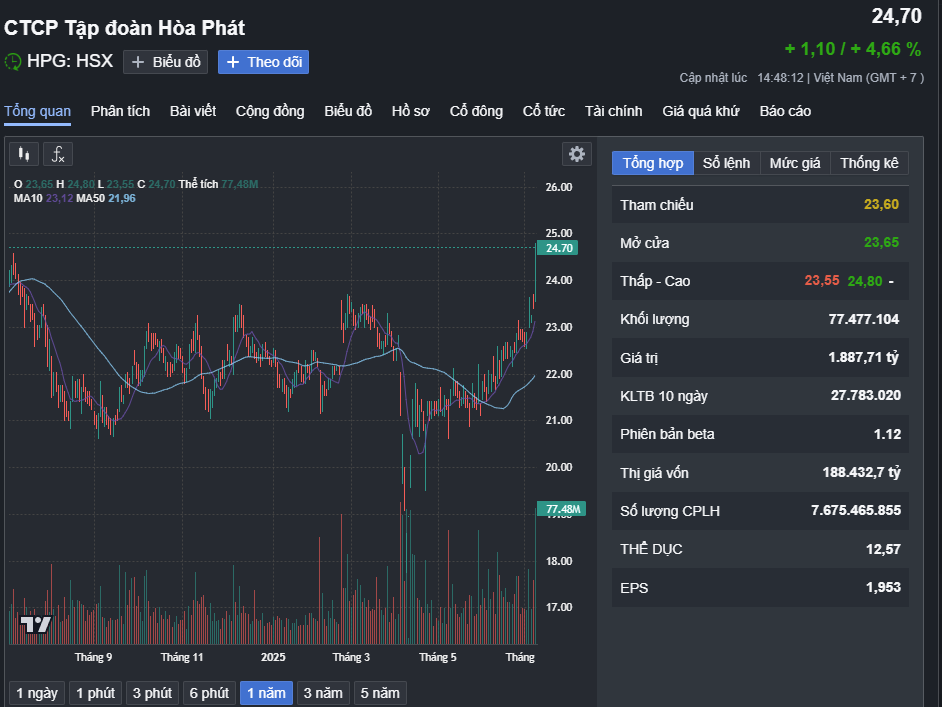Select the 5 năm timeframe
Image resolution: width=942 pixels, height=707 pixels.
click(380, 693)
